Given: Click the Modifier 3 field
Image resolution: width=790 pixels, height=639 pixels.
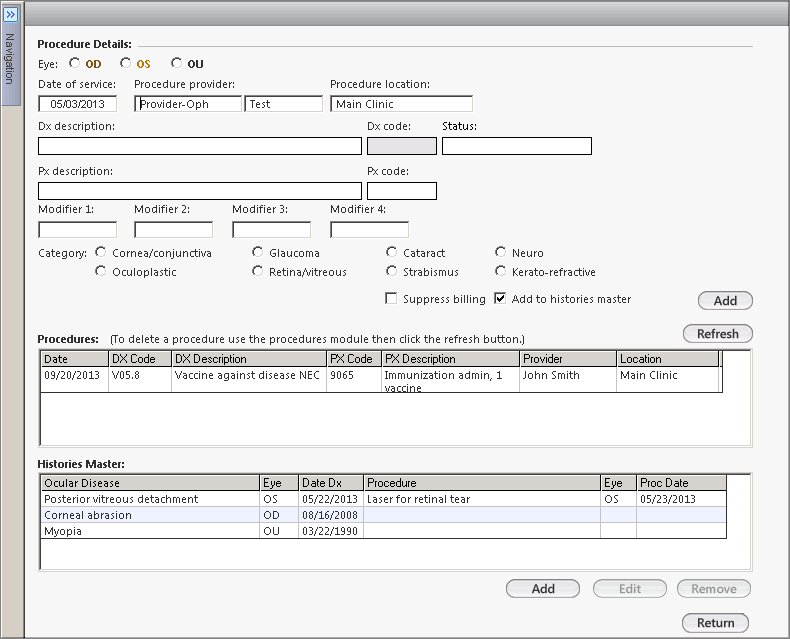Looking at the screenshot, I should tap(272, 230).
